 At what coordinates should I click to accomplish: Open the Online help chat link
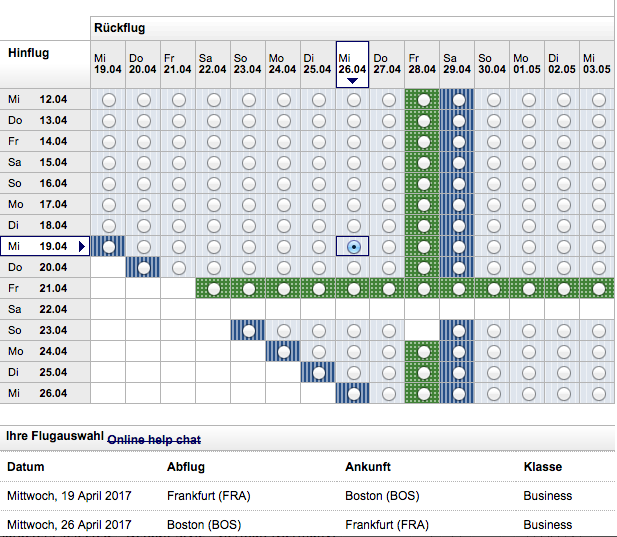tap(154, 440)
